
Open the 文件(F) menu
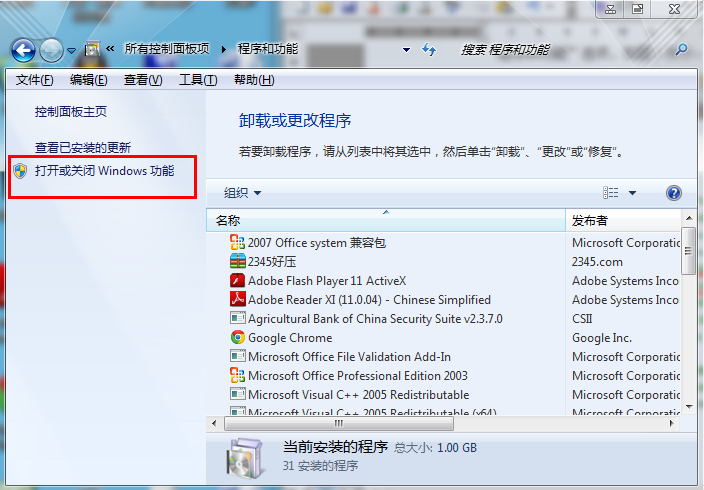coord(34,80)
